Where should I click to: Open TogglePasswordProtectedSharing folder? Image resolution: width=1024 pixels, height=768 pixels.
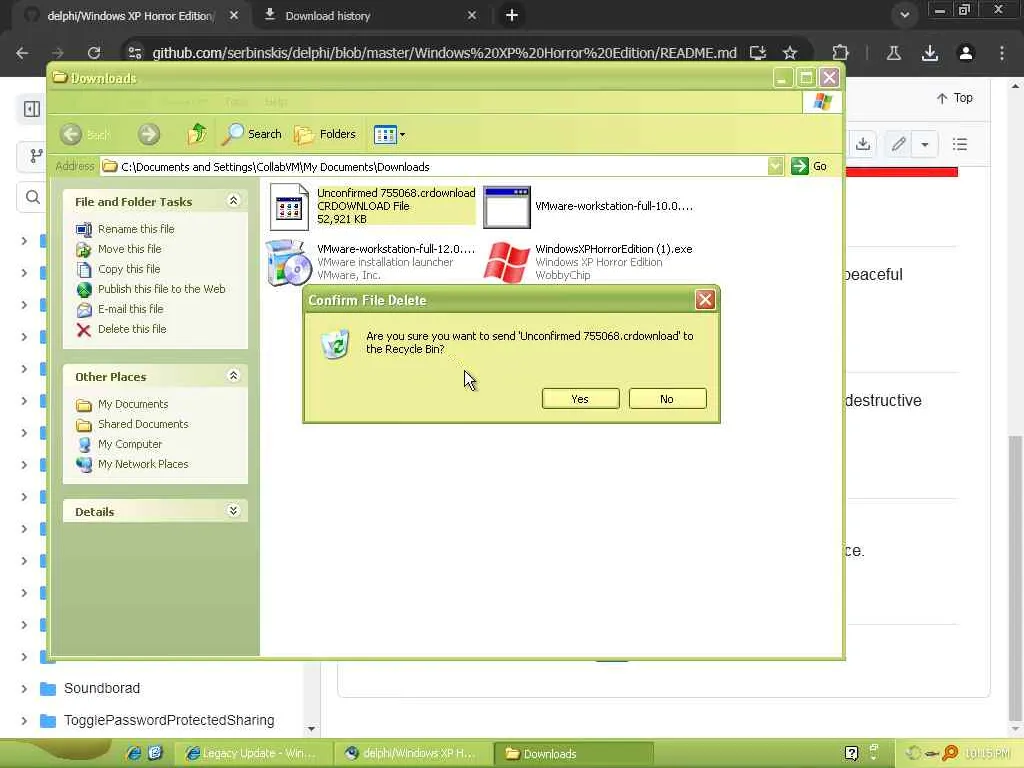[168, 720]
